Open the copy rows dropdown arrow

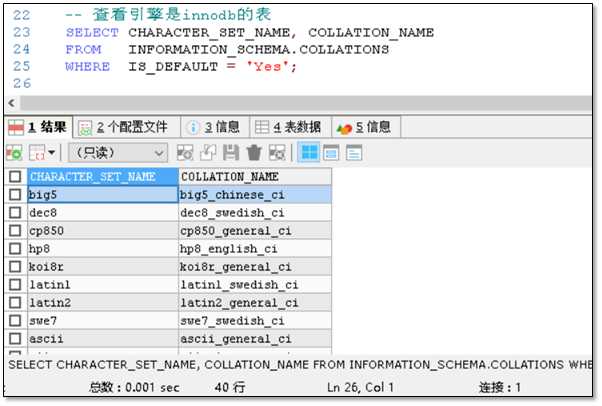52,153
